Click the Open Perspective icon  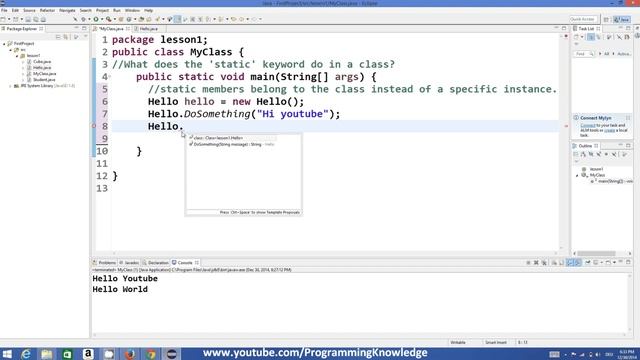coord(606,19)
